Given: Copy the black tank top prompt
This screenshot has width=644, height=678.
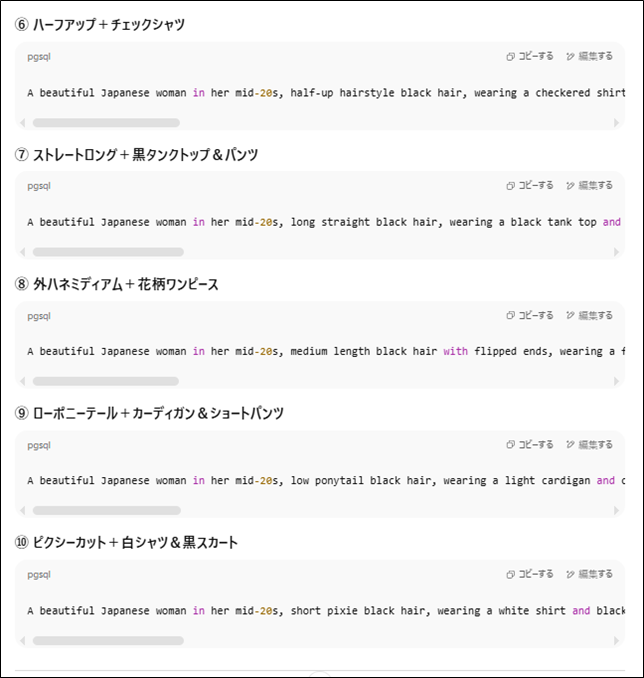Looking at the screenshot, I should point(530,185).
